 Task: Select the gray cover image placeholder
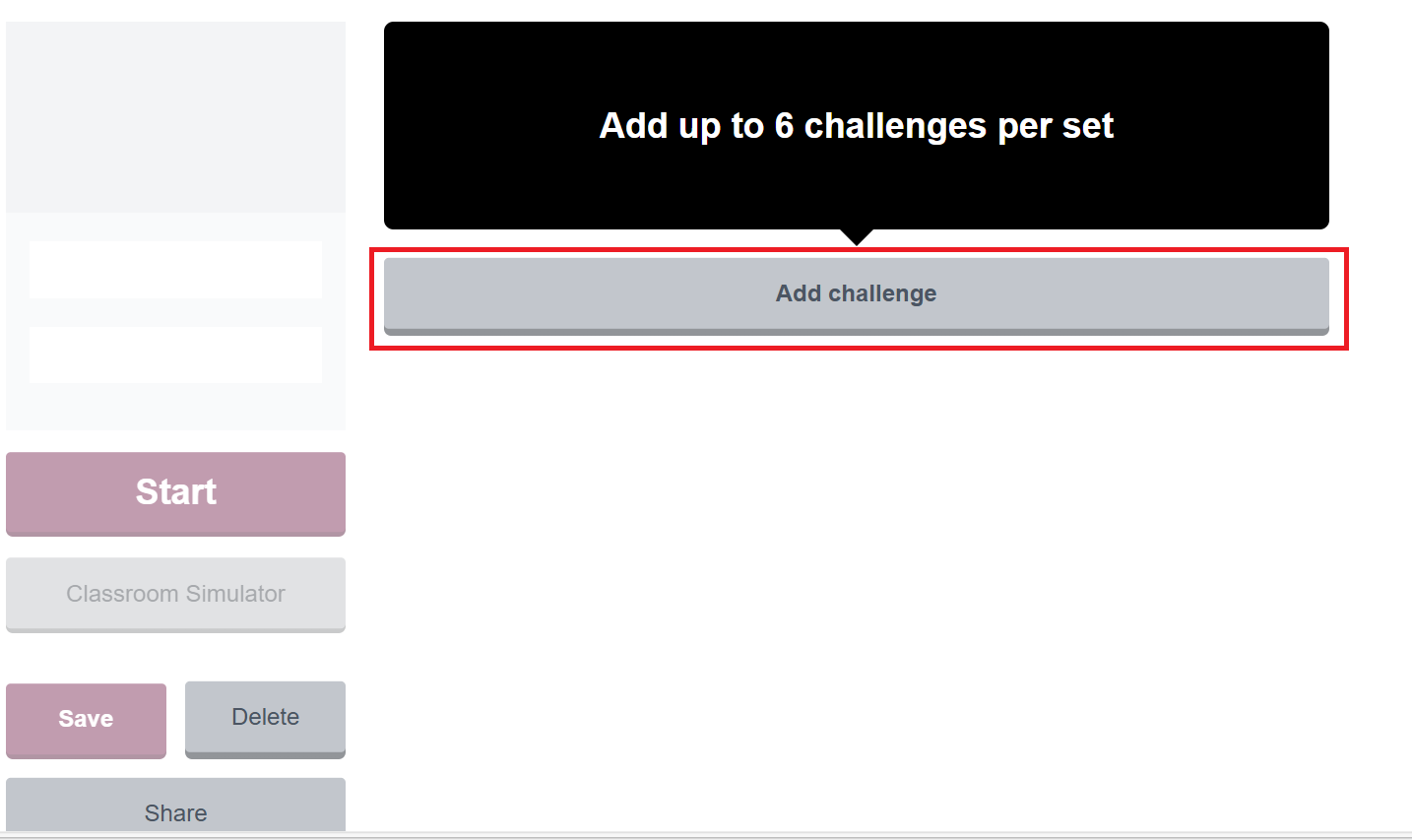coord(175,116)
